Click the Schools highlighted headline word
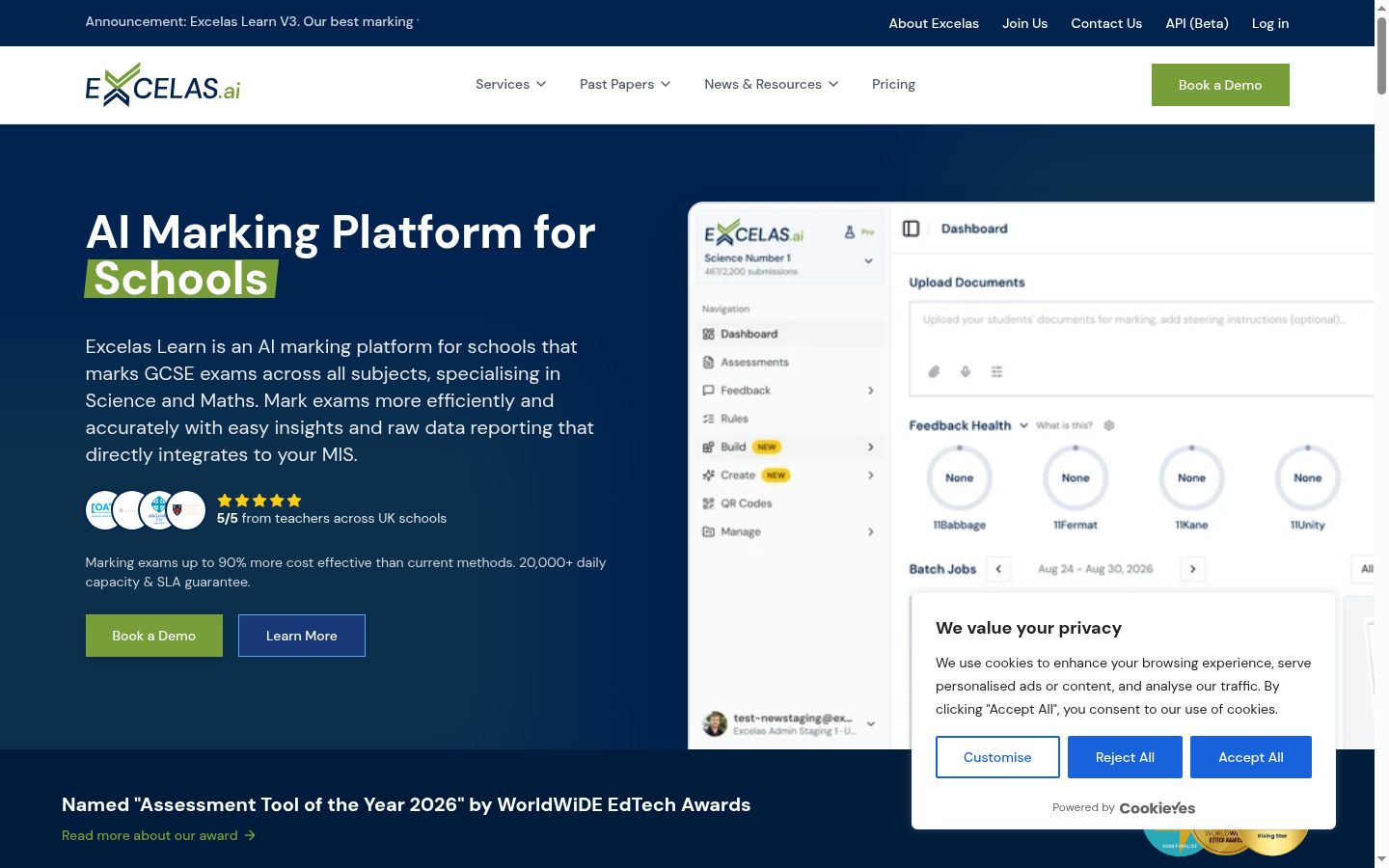 181,279
